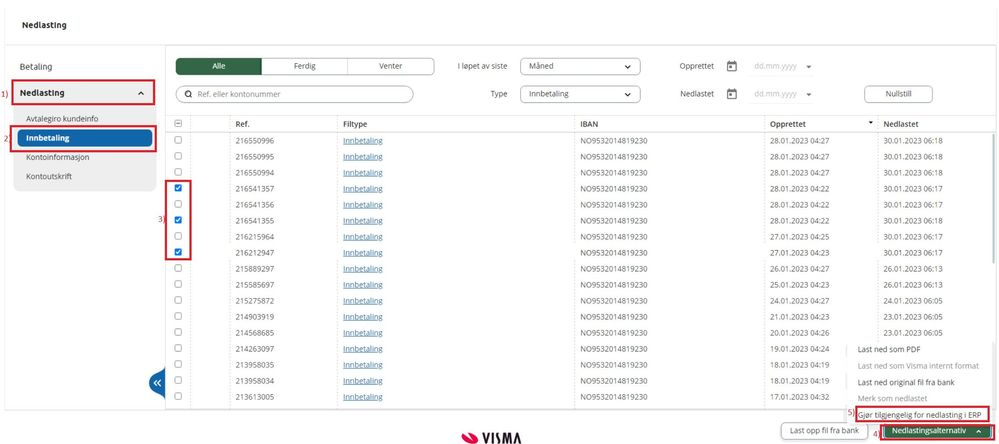Click the Opprettet column sort arrow

pyautogui.click(x=870, y=122)
